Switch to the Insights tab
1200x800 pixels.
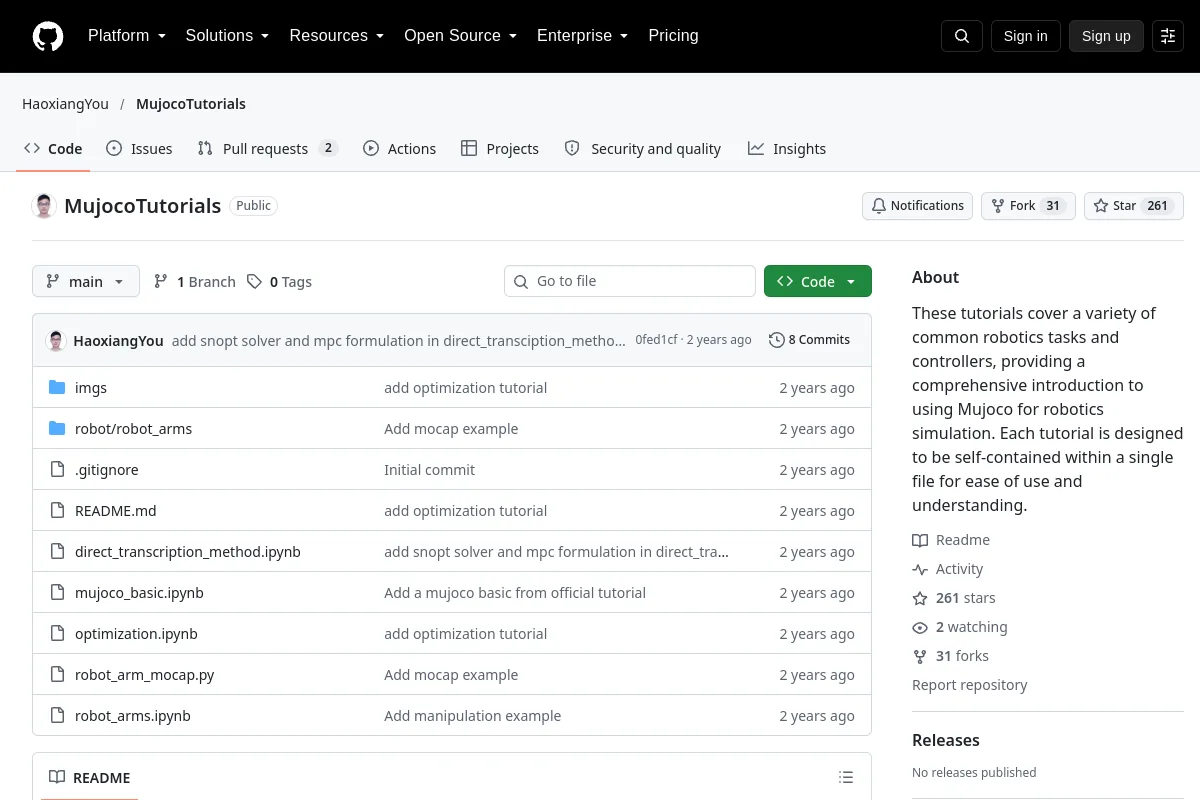(787, 149)
